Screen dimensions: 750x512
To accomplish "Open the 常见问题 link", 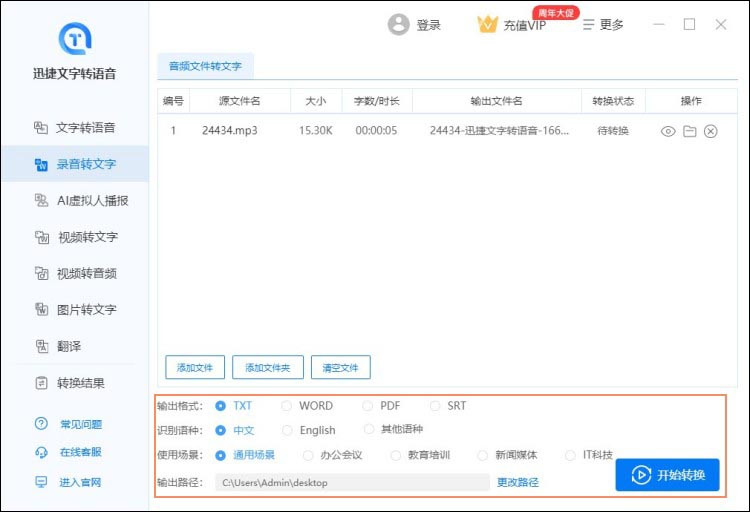I will 81,424.
